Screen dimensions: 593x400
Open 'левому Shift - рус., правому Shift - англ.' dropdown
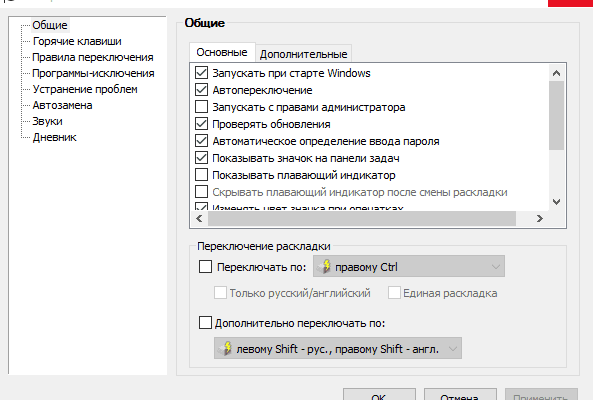(x=338, y=348)
